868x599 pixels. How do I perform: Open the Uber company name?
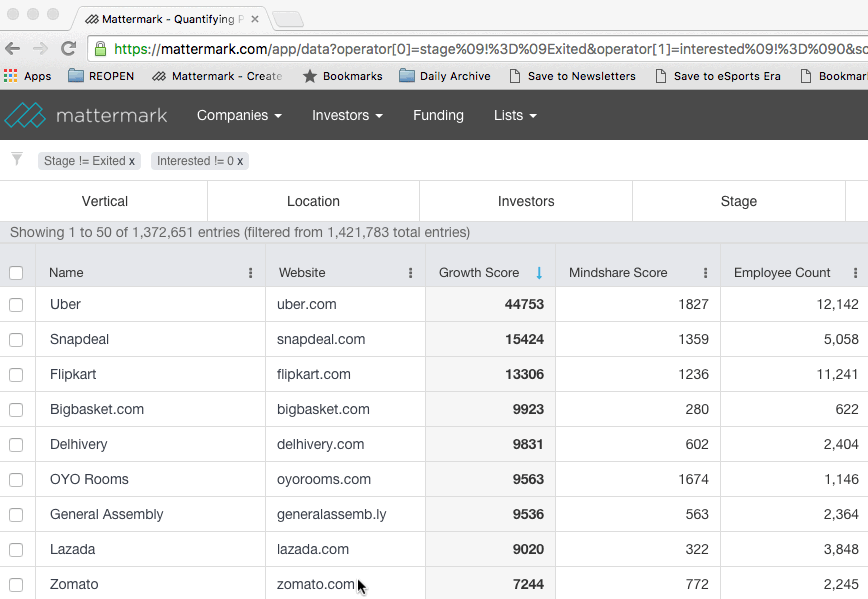pyautogui.click(x=65, y=304)
